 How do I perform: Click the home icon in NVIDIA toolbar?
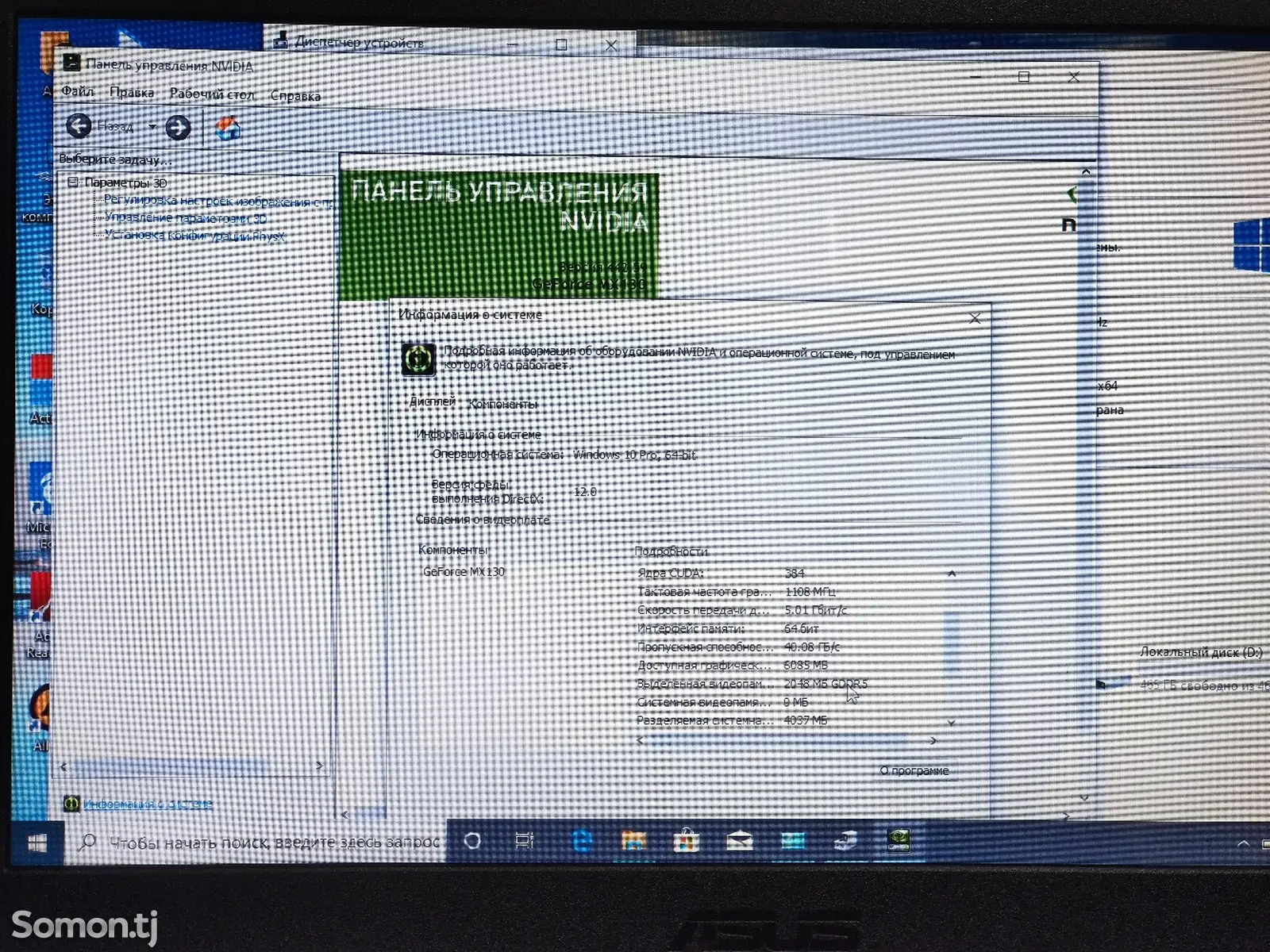pyautogui.click(x=227, y=128)
